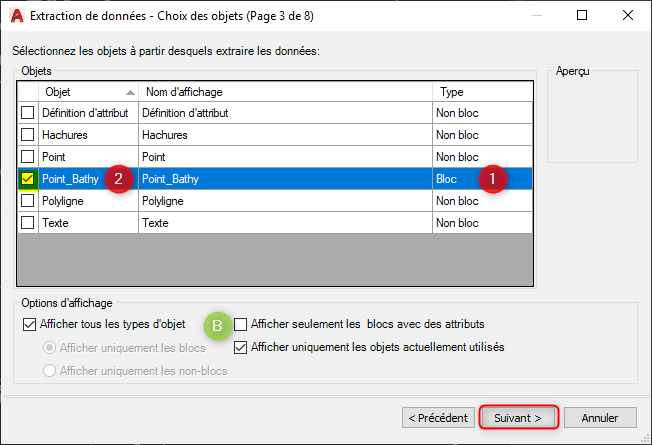Viewport: 652px width, 445px height.
Task: Tick the Polyligne row checkbox
Action: click(x=28, y=201)
